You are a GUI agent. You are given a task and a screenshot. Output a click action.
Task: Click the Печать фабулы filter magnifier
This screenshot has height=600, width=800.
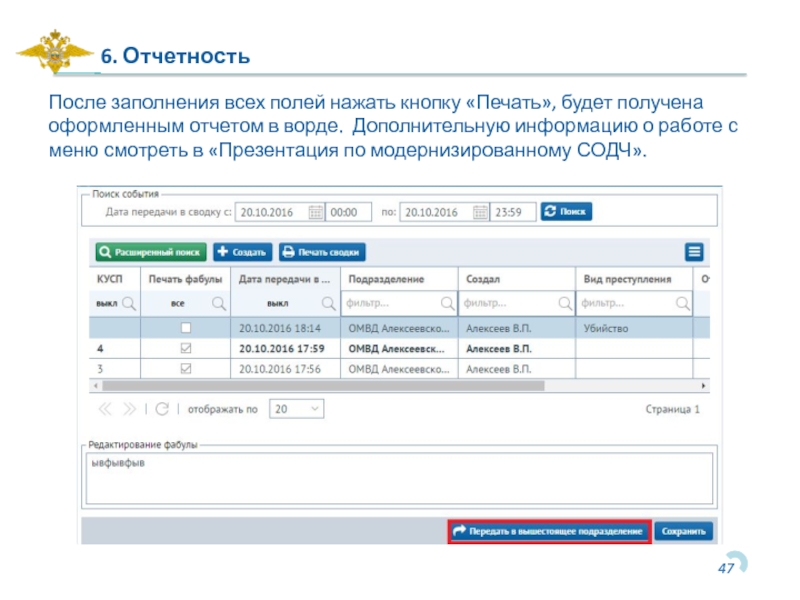coord(219,304)
